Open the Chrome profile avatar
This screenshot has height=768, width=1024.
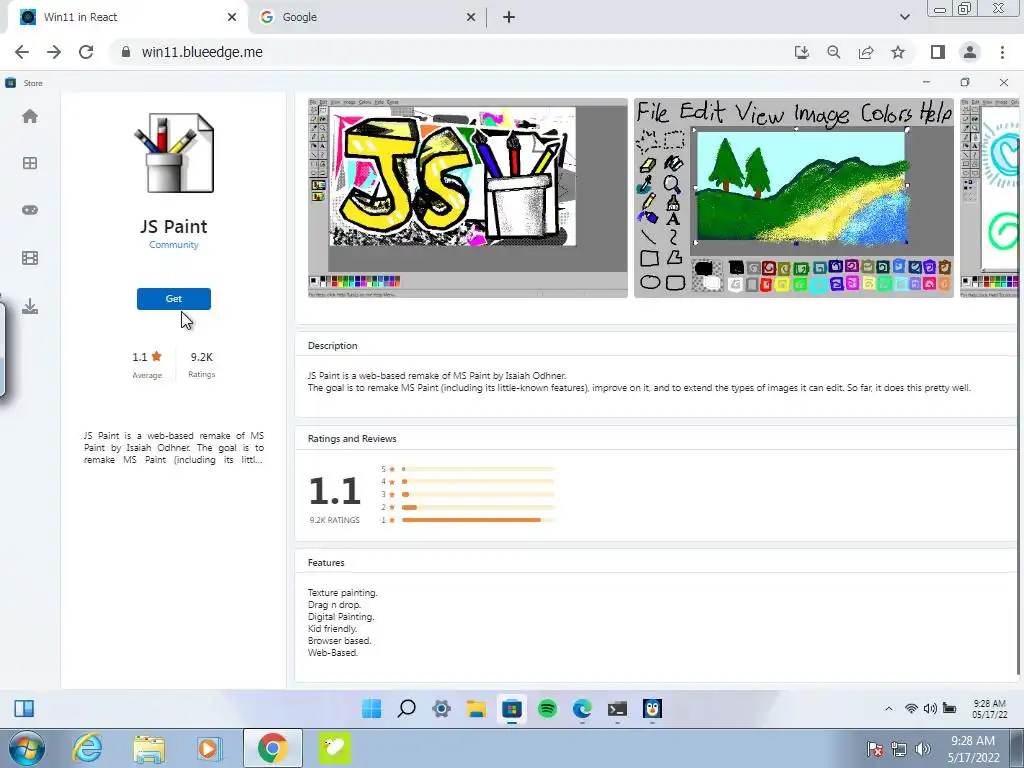tap(970, 52)
